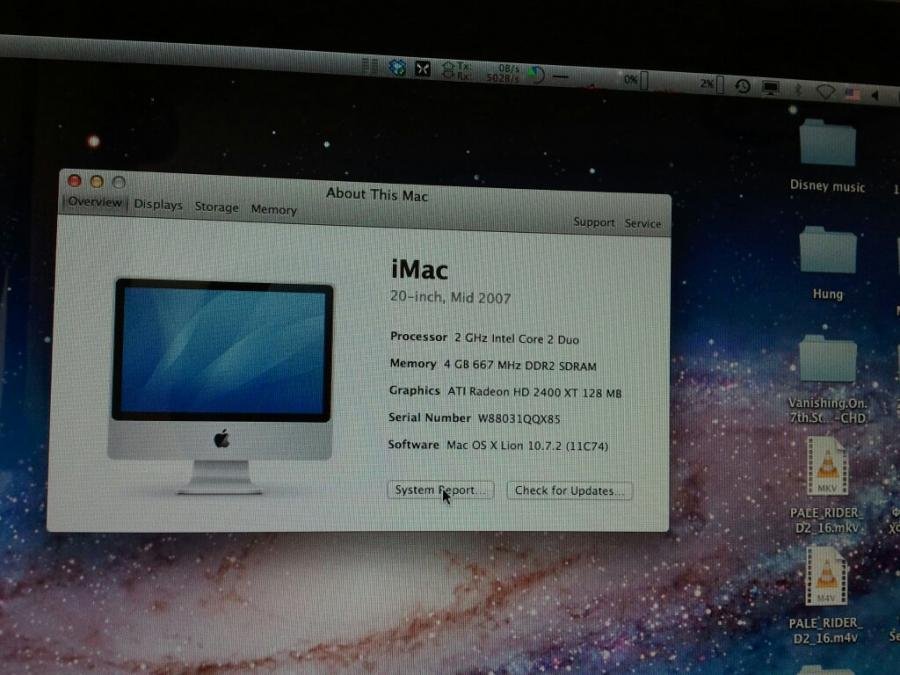Viewport: 900px width, 675px height.
Task: Open the Hung folder on desktop
Action: pyautogui.click(x=827, y=255)
